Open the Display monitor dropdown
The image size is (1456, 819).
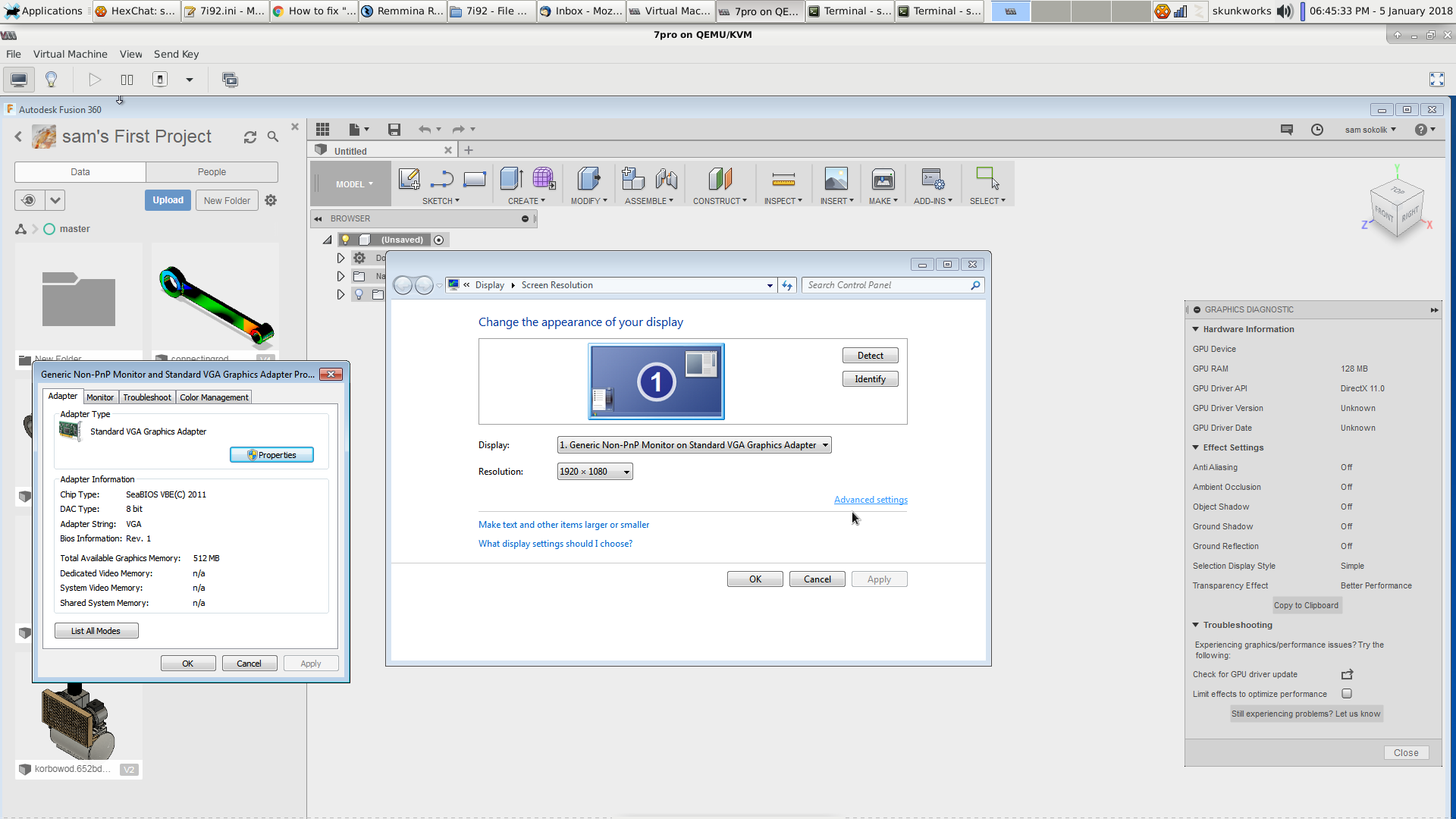(x=694, y=445)
